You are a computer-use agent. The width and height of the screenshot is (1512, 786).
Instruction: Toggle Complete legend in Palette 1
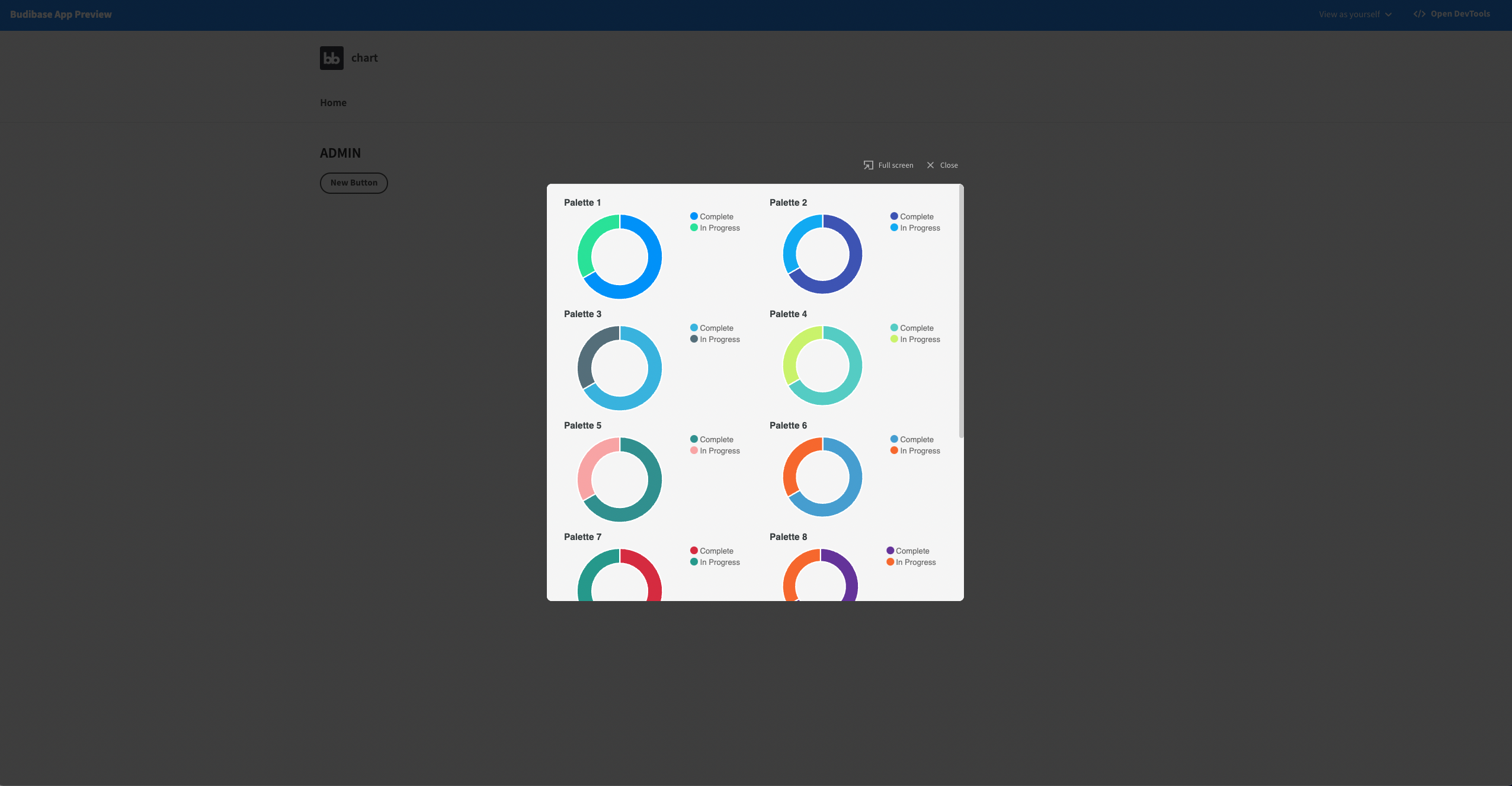[712, 216]
